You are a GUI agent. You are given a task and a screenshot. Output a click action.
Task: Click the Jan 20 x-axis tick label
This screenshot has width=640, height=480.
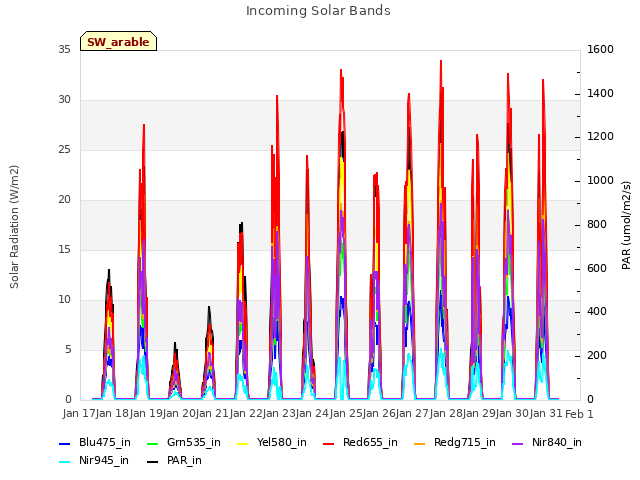[x=179, y=413]
